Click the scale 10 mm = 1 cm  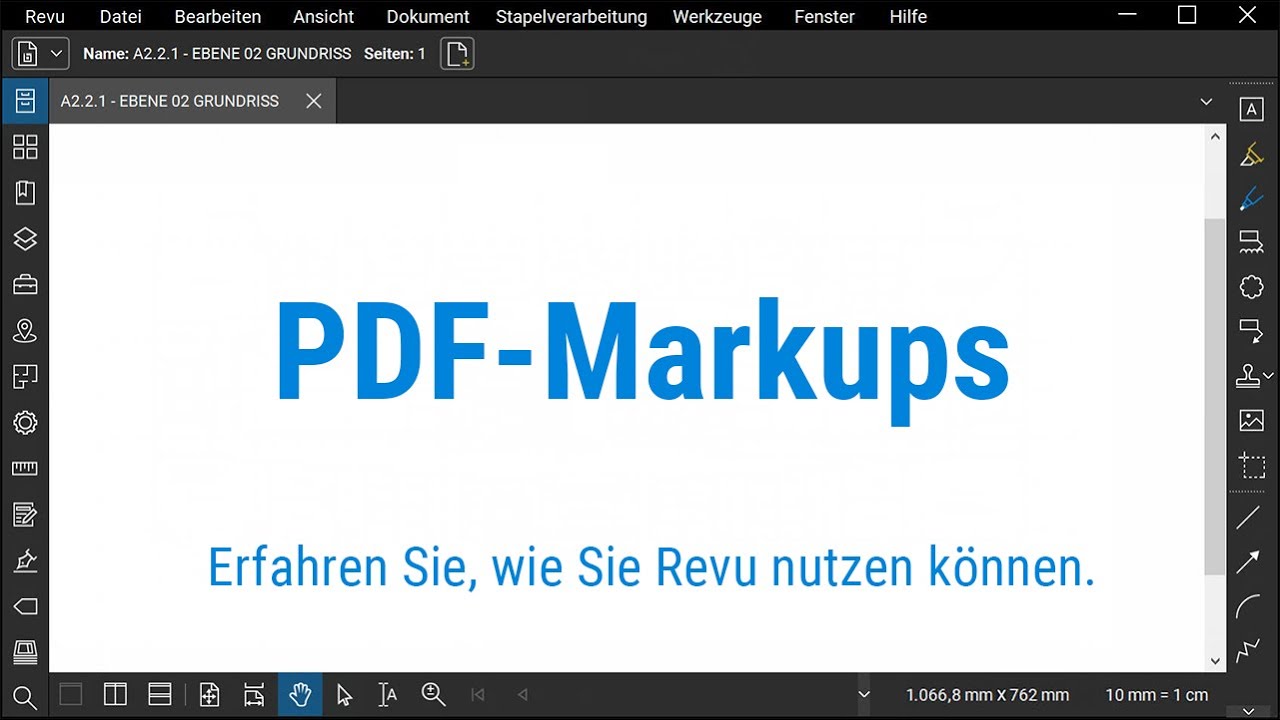click(1156, 695)
